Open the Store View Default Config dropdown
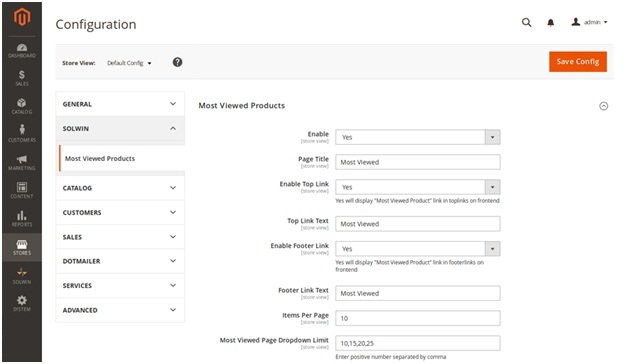628x364 pixels. (129, 63)
